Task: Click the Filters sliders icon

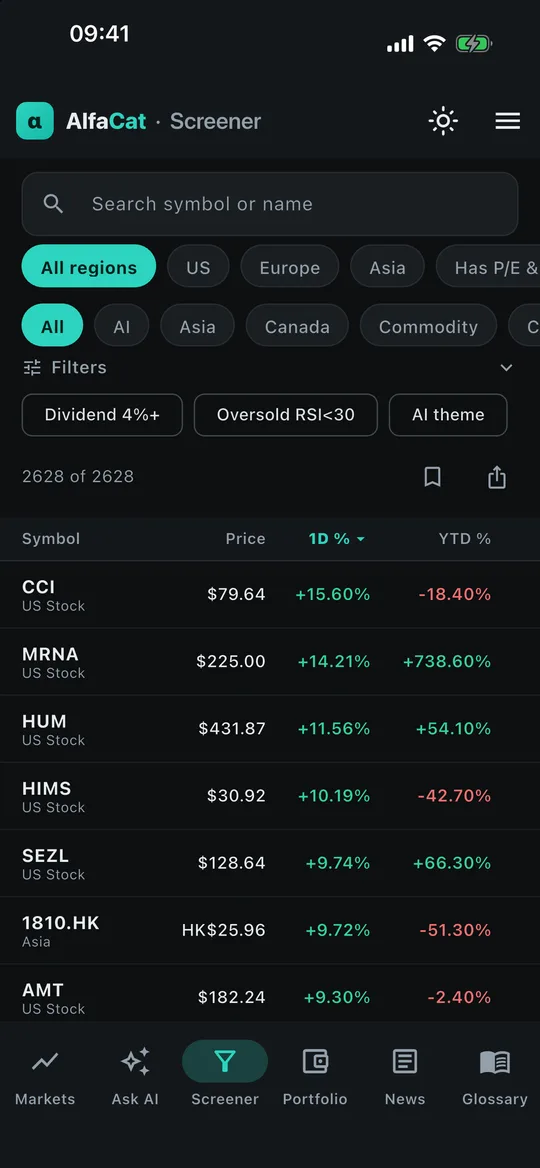Action: (x=32, y=367)
